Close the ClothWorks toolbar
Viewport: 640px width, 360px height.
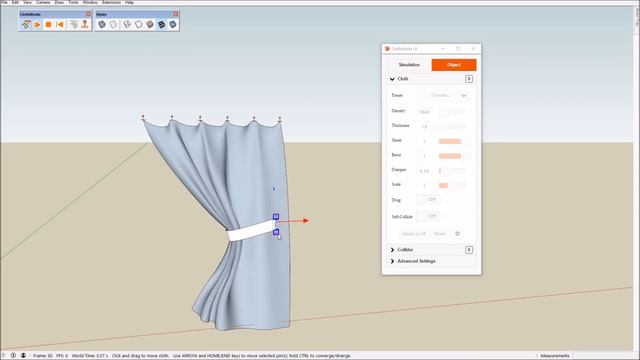pos(88,14)
